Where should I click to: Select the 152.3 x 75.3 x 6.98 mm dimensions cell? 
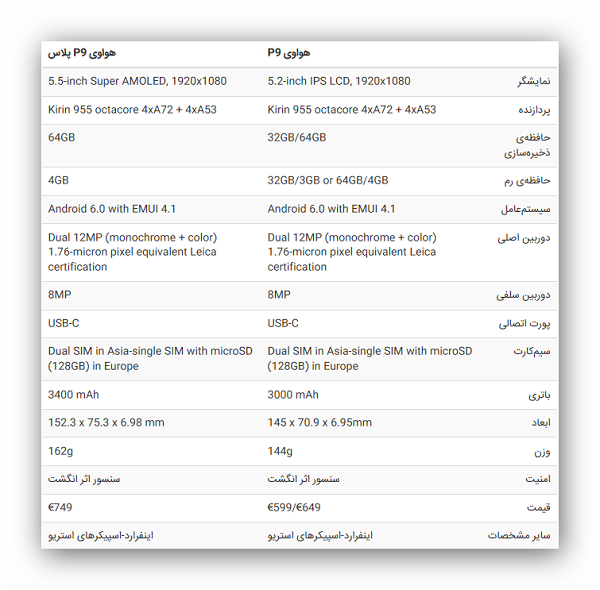(x=106, y=422)
